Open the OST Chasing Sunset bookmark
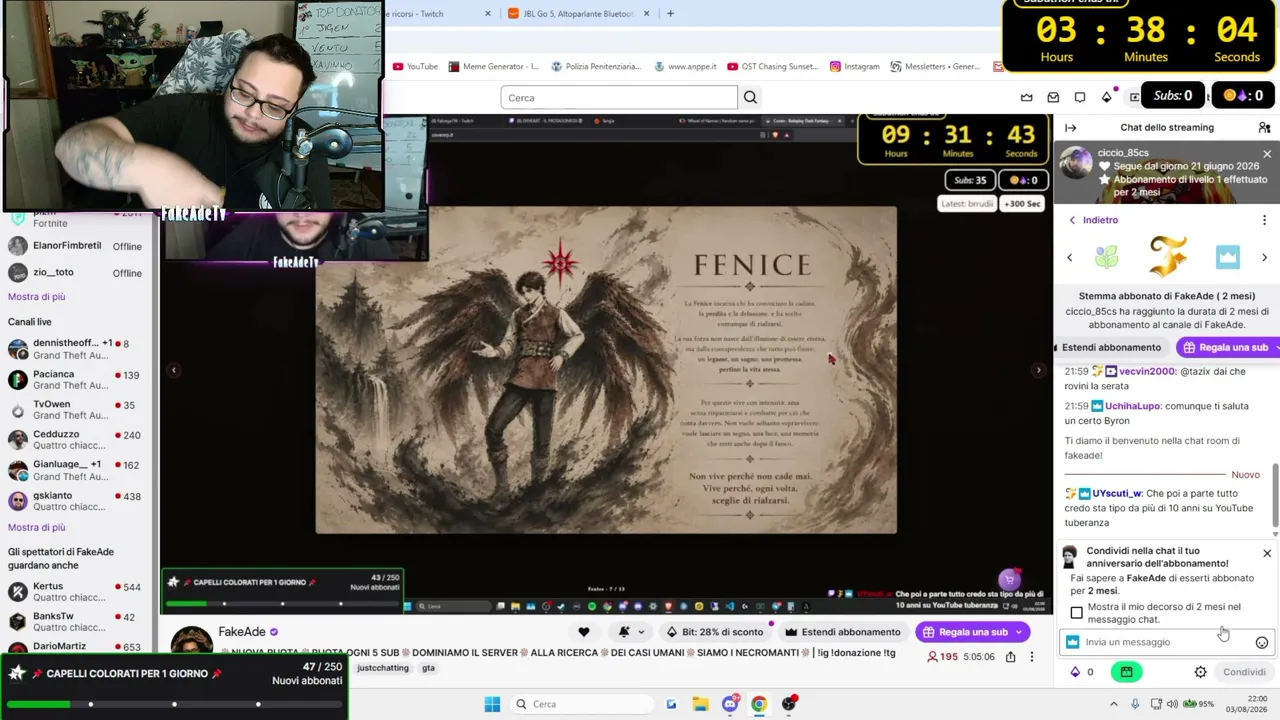Viewport: 1280px width, 720px height. [x=773, y=66]
